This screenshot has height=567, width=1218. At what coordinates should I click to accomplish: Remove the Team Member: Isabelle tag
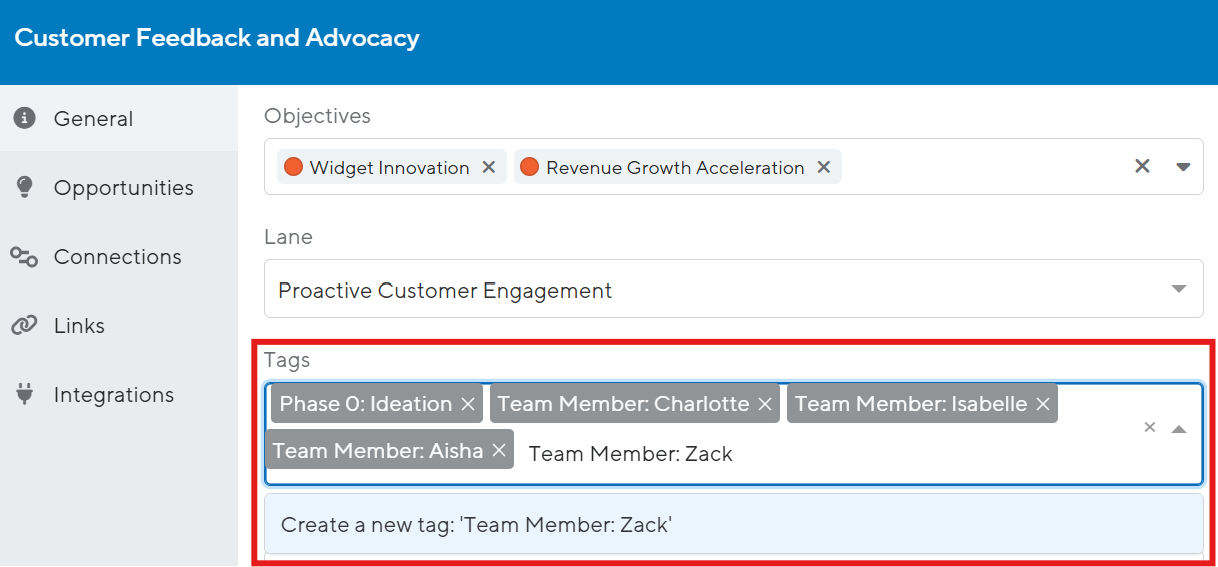(1043, 404)
